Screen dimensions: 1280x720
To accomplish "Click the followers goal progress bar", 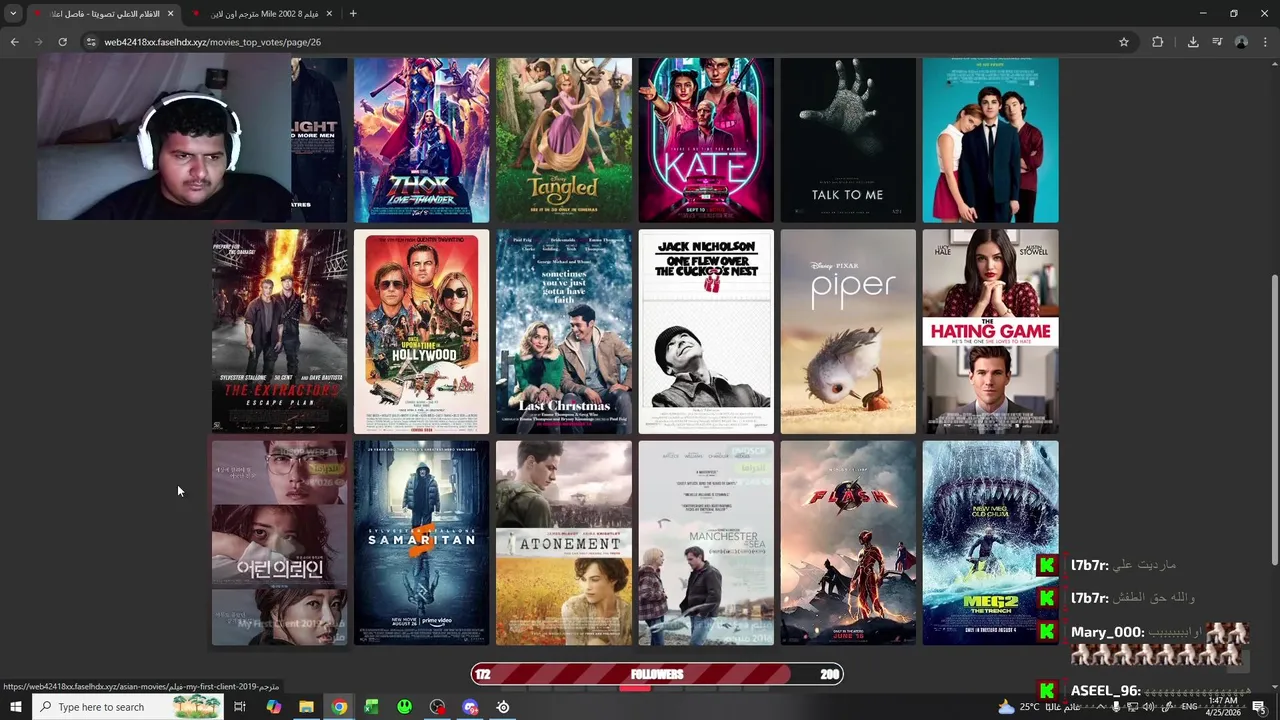I will 657,674.
